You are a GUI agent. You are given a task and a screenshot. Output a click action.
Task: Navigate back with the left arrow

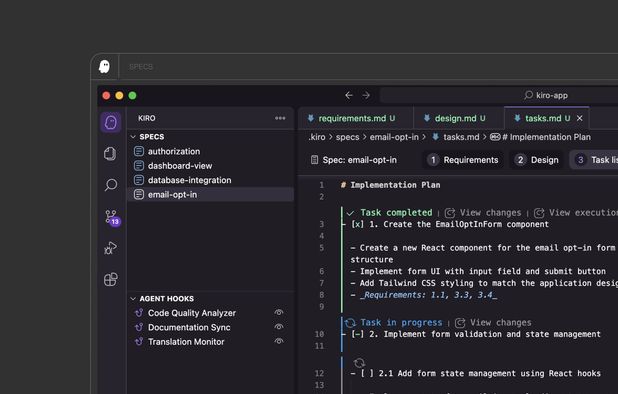349,95
